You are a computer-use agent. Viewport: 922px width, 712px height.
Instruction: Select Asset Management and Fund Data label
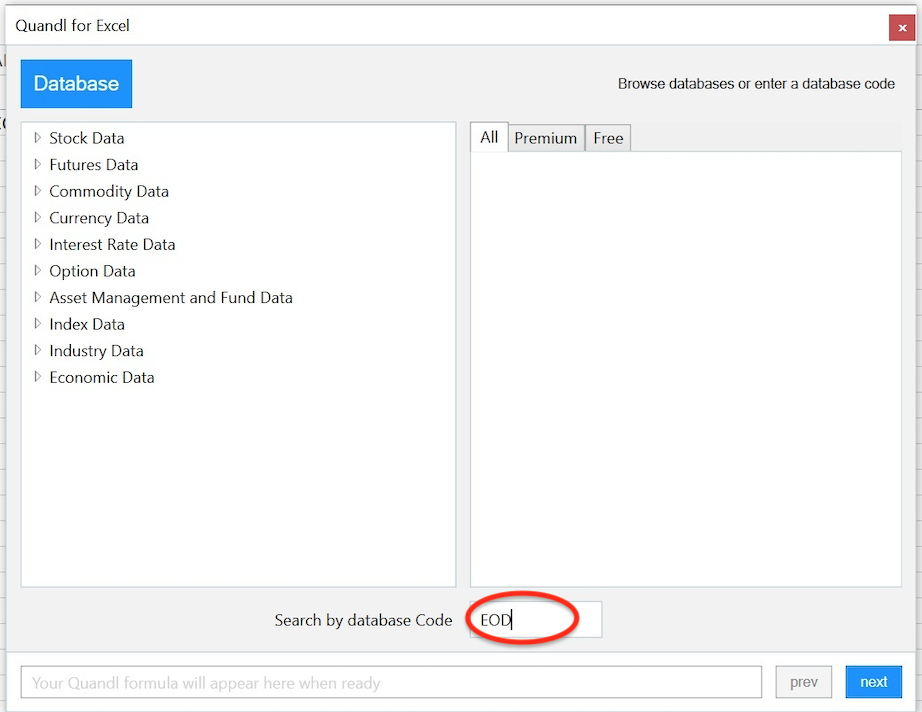(171, 298)
